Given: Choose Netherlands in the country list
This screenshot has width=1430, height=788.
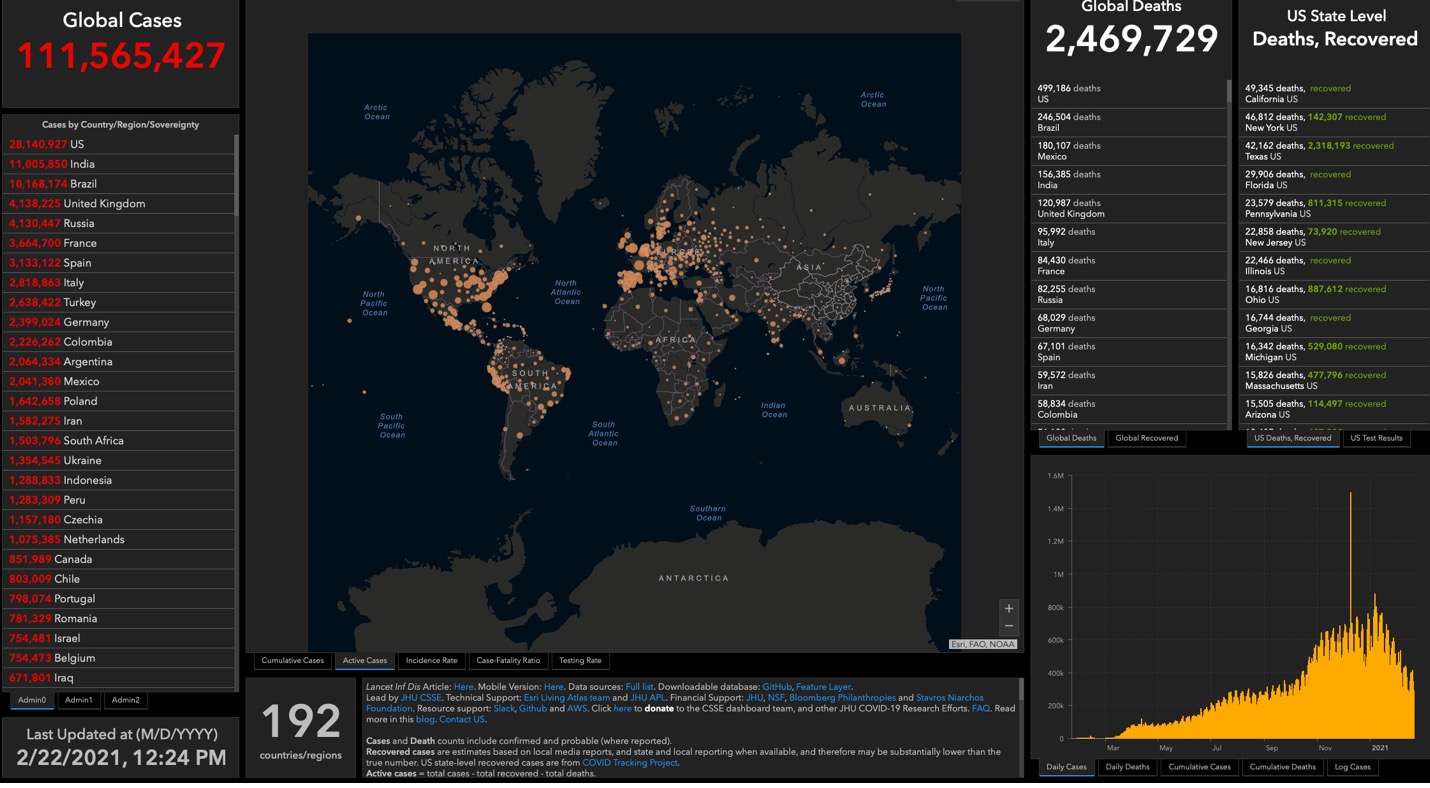Looking at the screenshot, I should click(118, 539).
